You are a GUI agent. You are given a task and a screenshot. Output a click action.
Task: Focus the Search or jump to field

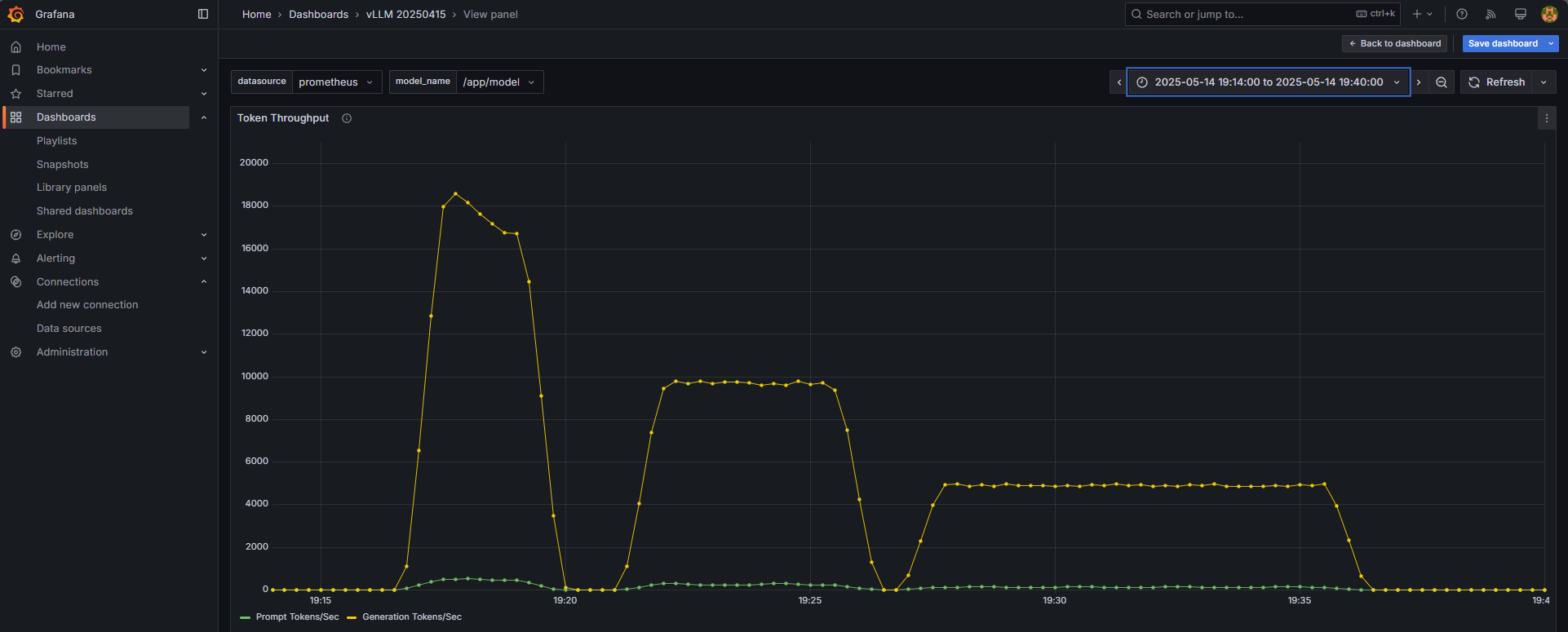(1262, 14)
